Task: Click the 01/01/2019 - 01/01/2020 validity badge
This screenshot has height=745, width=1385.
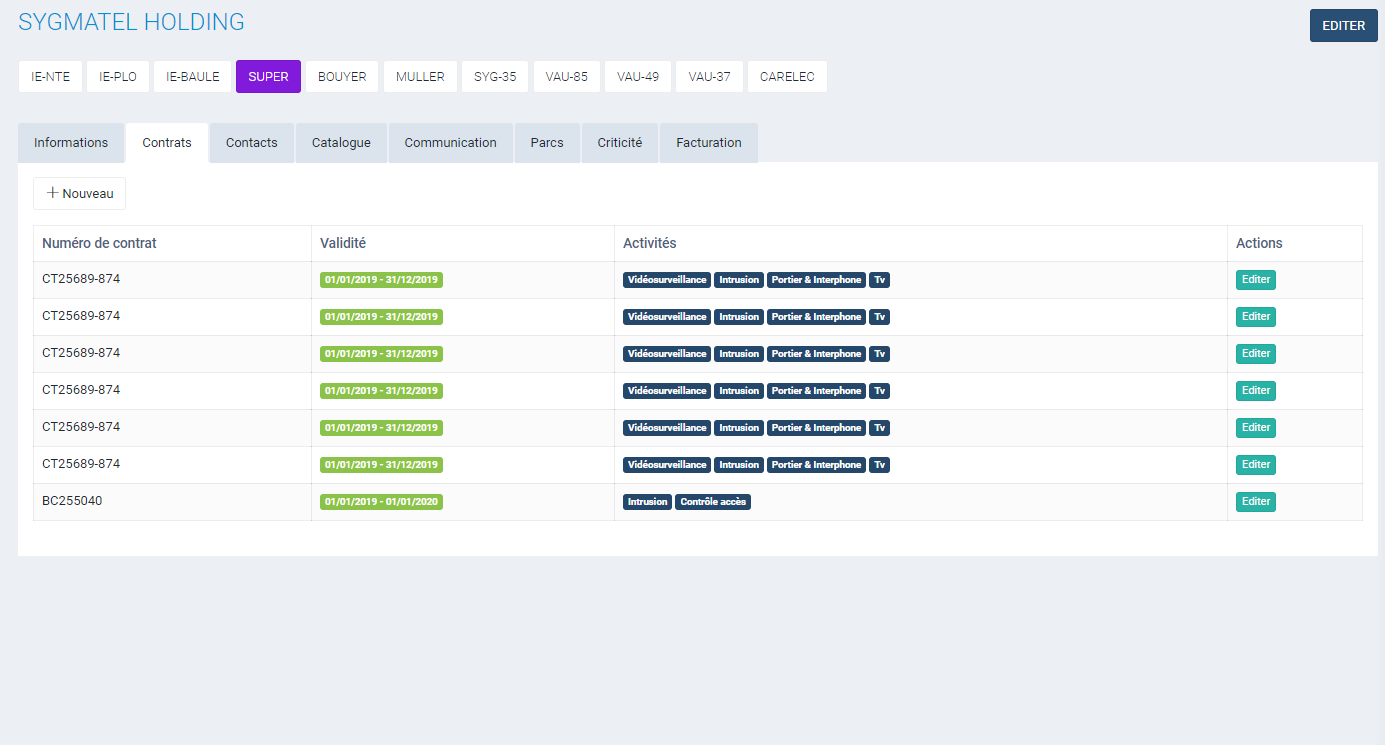Action: [x=381, y=502]
